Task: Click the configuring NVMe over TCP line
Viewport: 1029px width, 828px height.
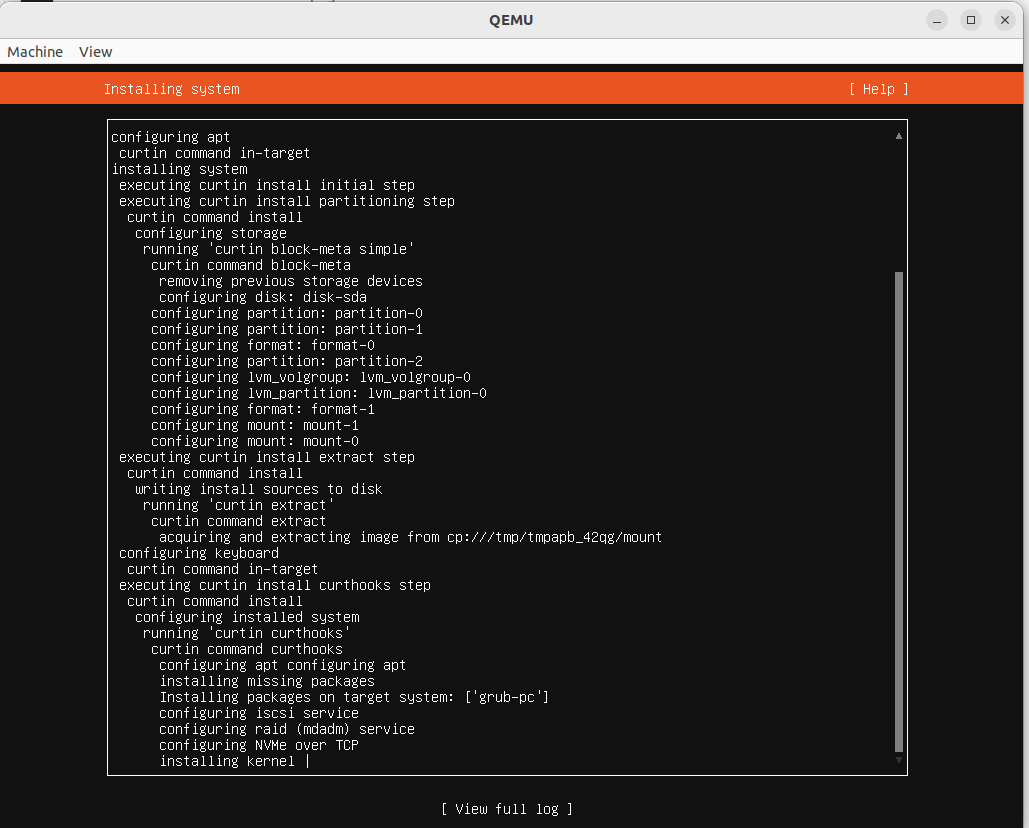Action: click(x=259, y=745)
